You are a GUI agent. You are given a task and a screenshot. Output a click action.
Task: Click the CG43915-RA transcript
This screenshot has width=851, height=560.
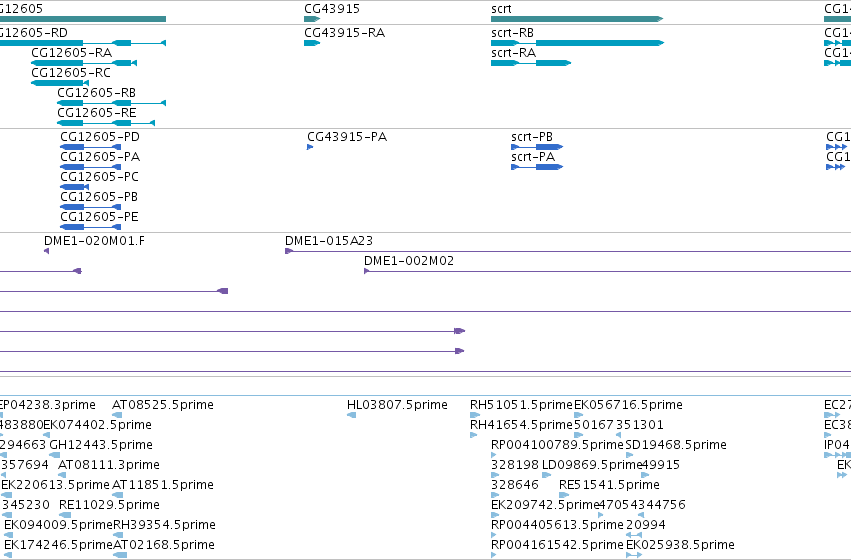tap(312, 43)
